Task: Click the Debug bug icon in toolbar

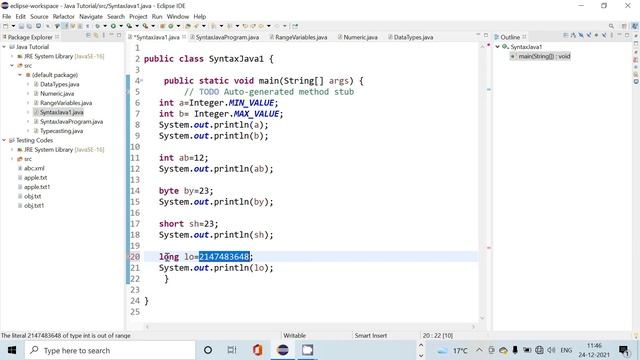Action: pos(97,26)
